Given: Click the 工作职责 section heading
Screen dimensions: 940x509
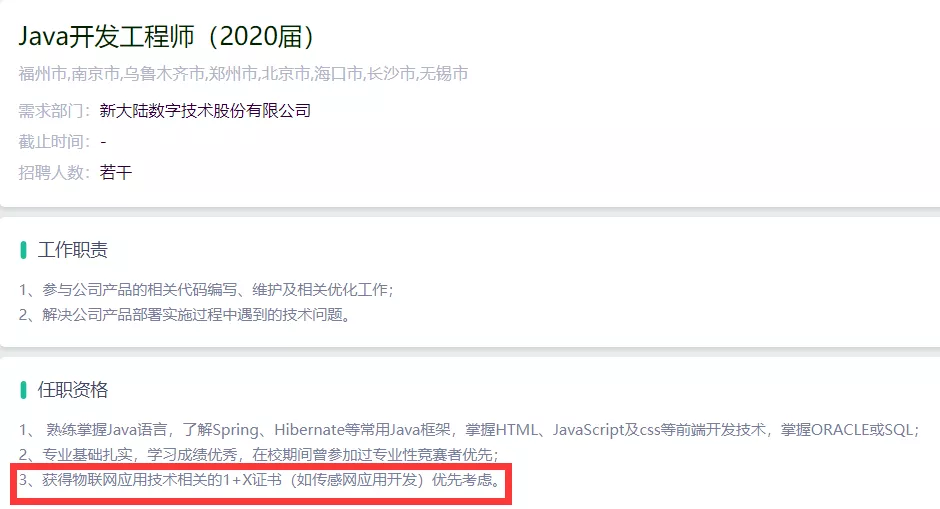Looking at the screenshot, I should click(73, 250).
